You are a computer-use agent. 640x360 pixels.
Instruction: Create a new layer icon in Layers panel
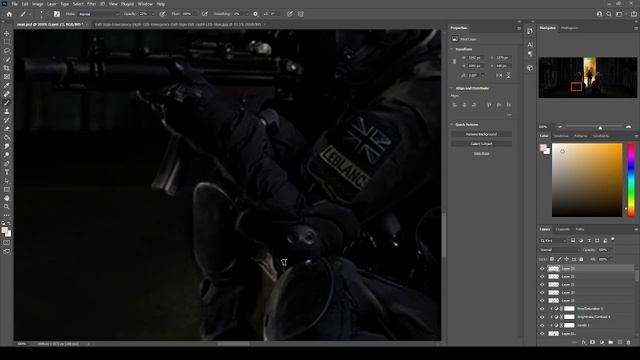pyautogui.click(x=620, y=342)
